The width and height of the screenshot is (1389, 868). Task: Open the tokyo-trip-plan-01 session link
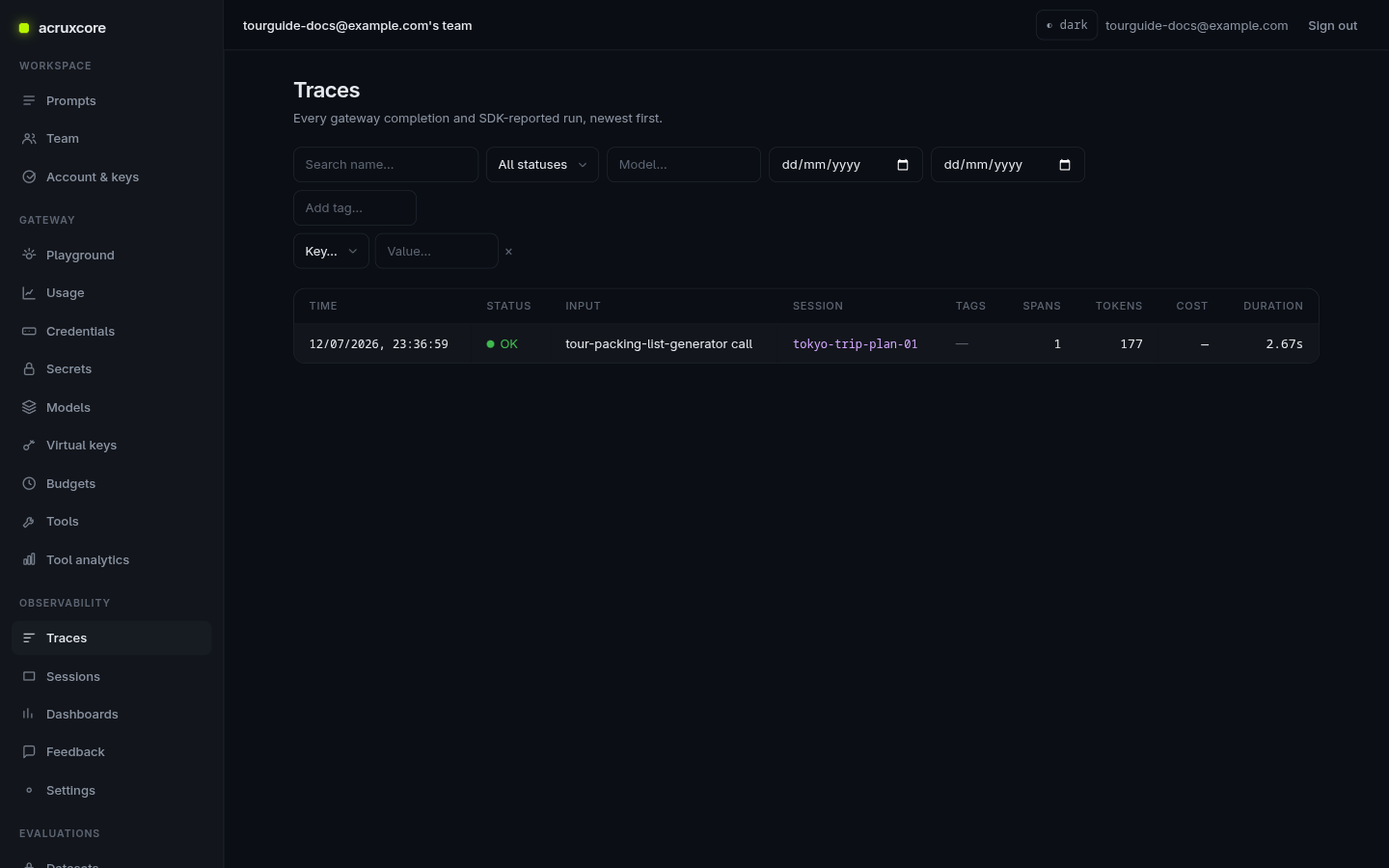(x=855, y=344)
